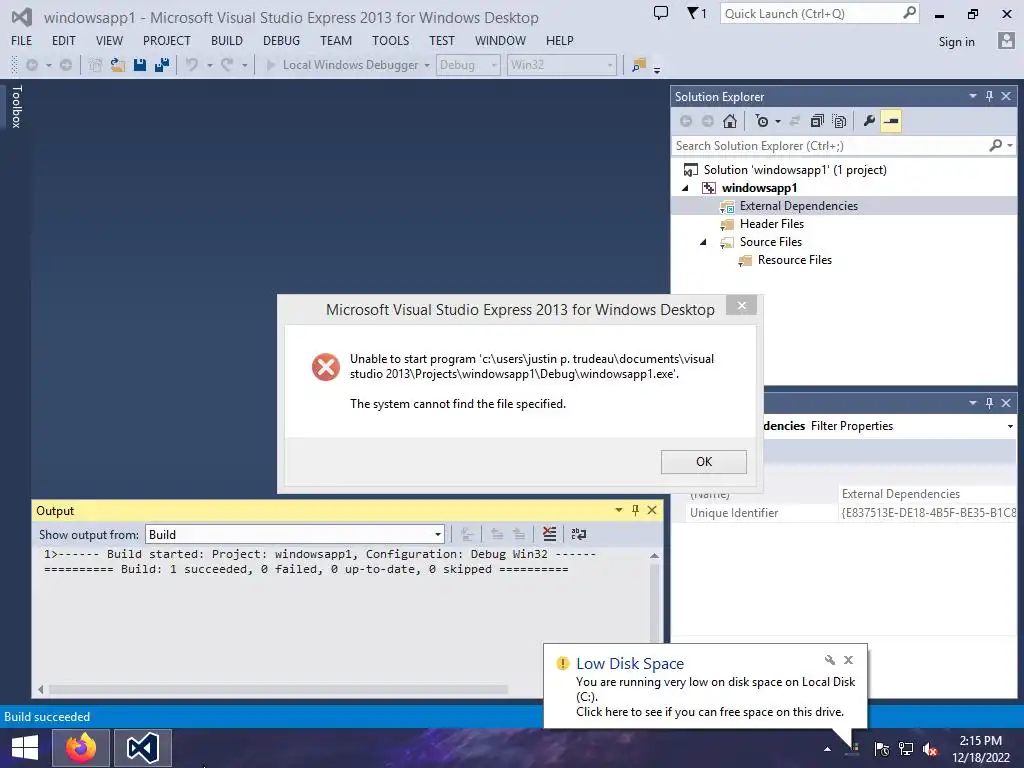
Task: Open the PROJECT menu
Action: tap(167, 40)
